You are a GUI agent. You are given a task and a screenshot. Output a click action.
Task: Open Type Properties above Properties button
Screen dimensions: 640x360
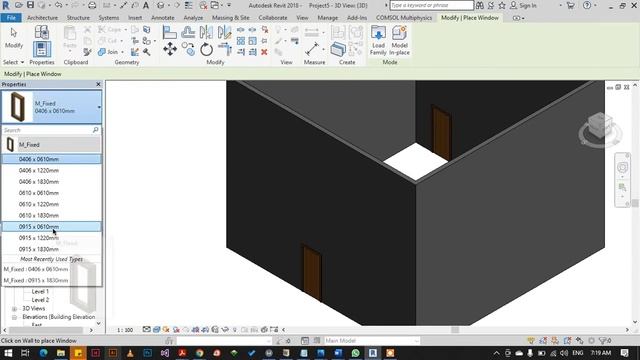(x=42, y=32)
